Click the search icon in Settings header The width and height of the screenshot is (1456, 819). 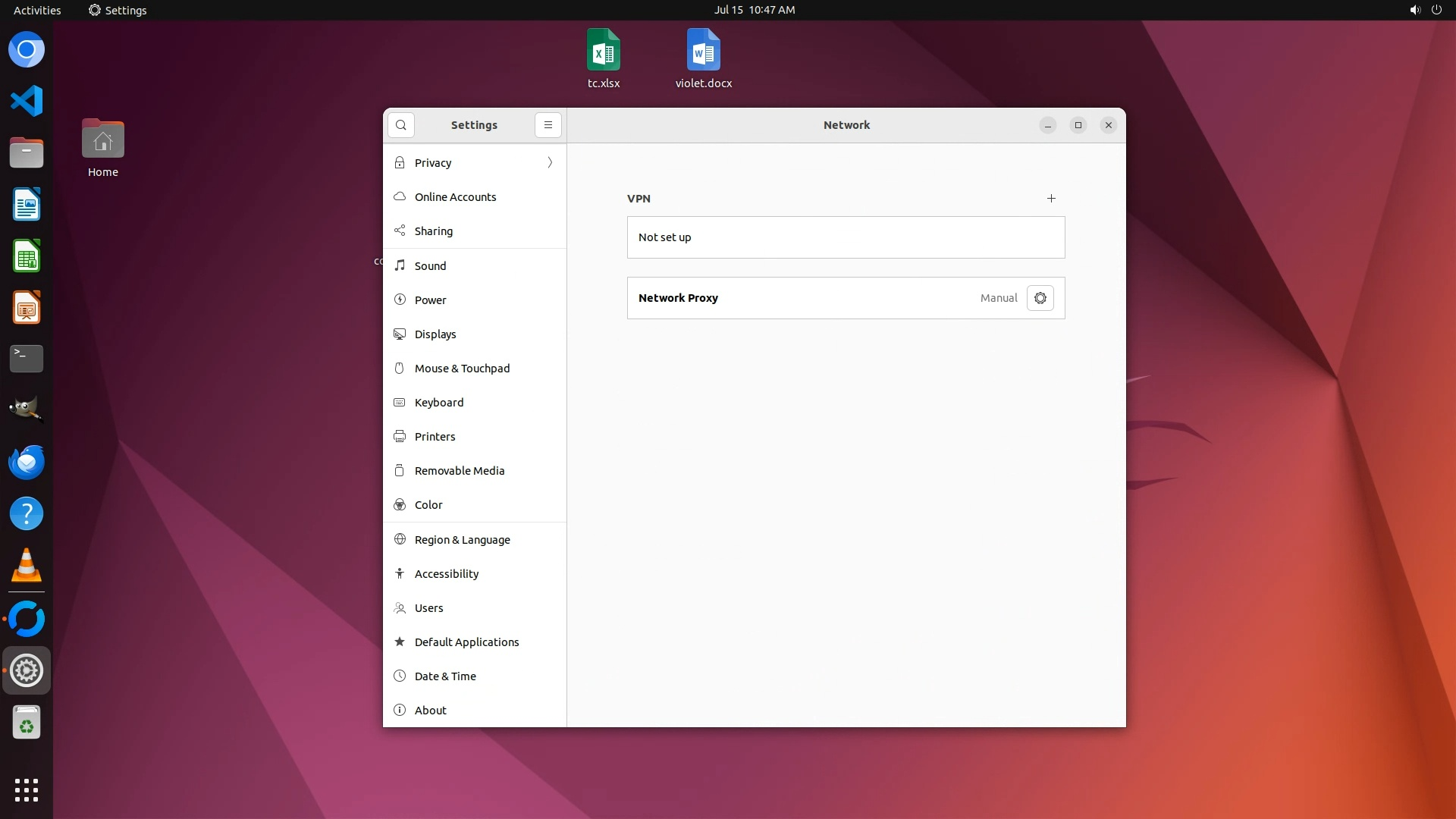[x=401, y=125]
